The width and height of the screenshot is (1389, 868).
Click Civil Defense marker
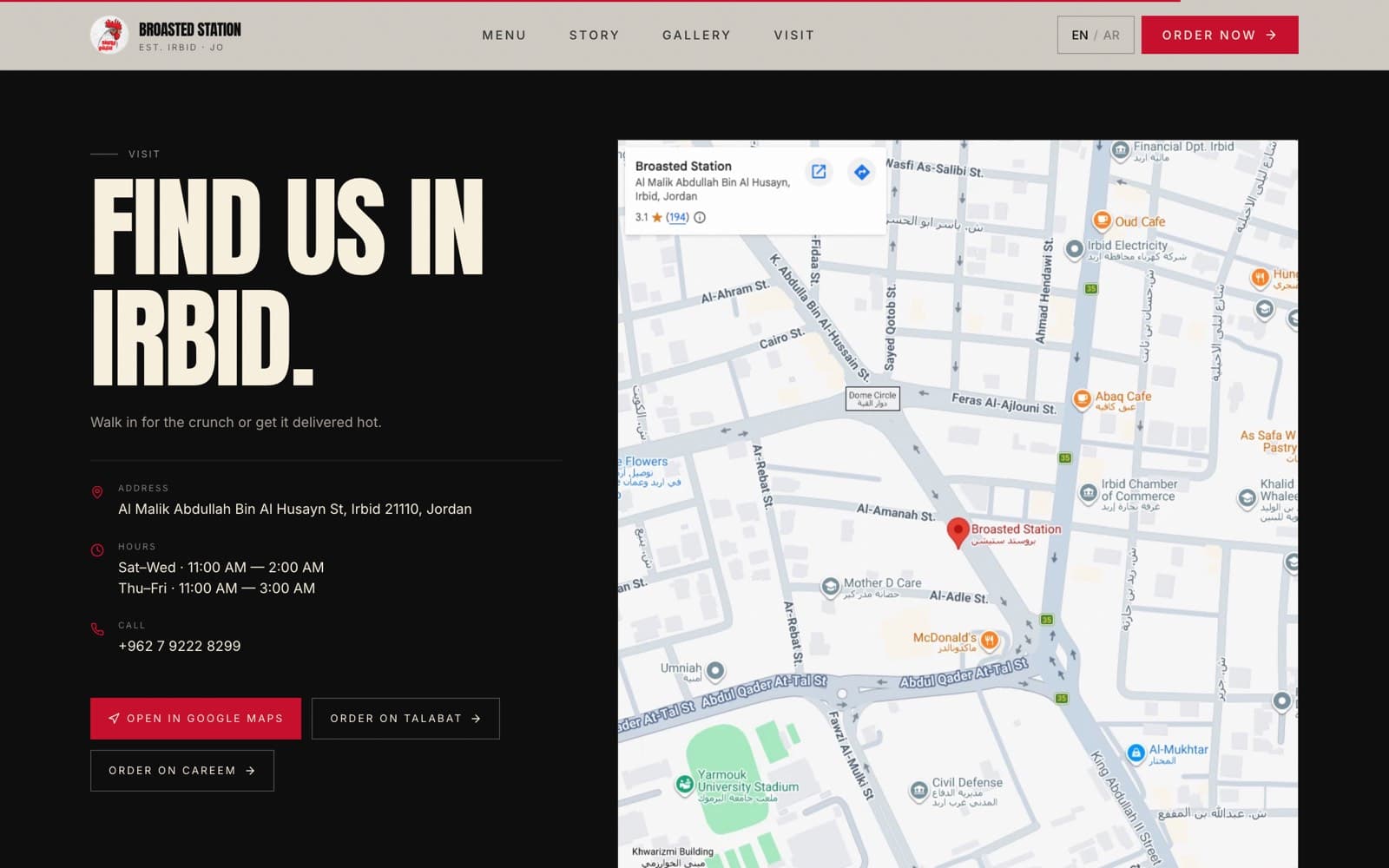click(x=918, y=790)
